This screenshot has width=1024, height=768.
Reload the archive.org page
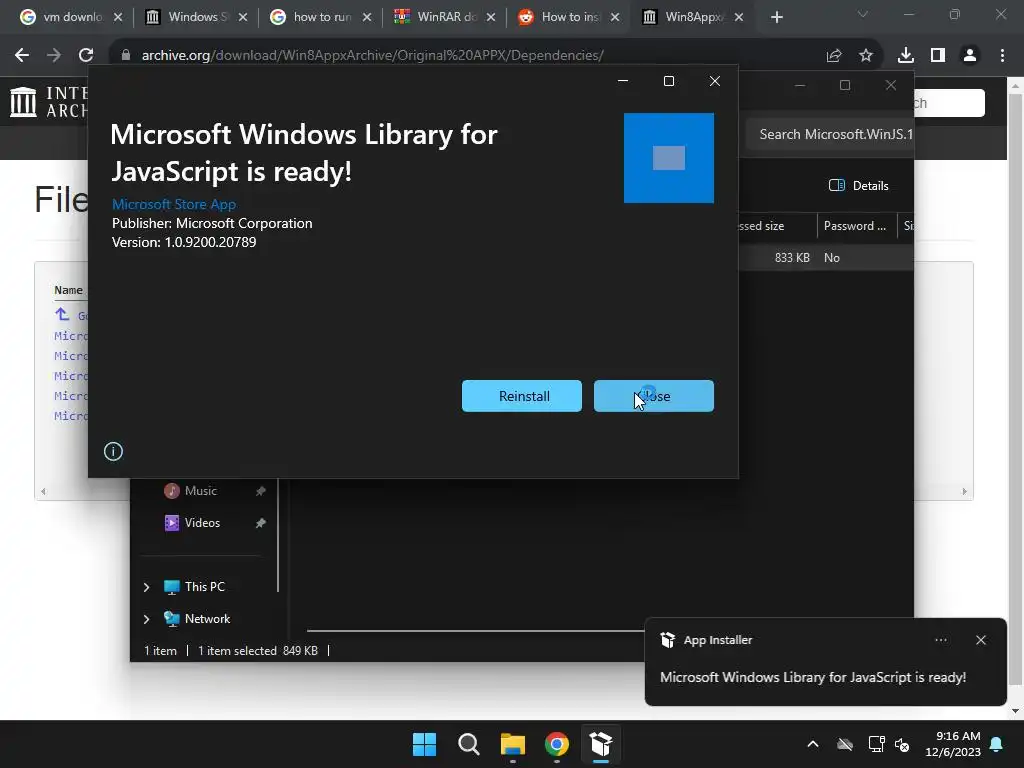(x=86, y=56)
